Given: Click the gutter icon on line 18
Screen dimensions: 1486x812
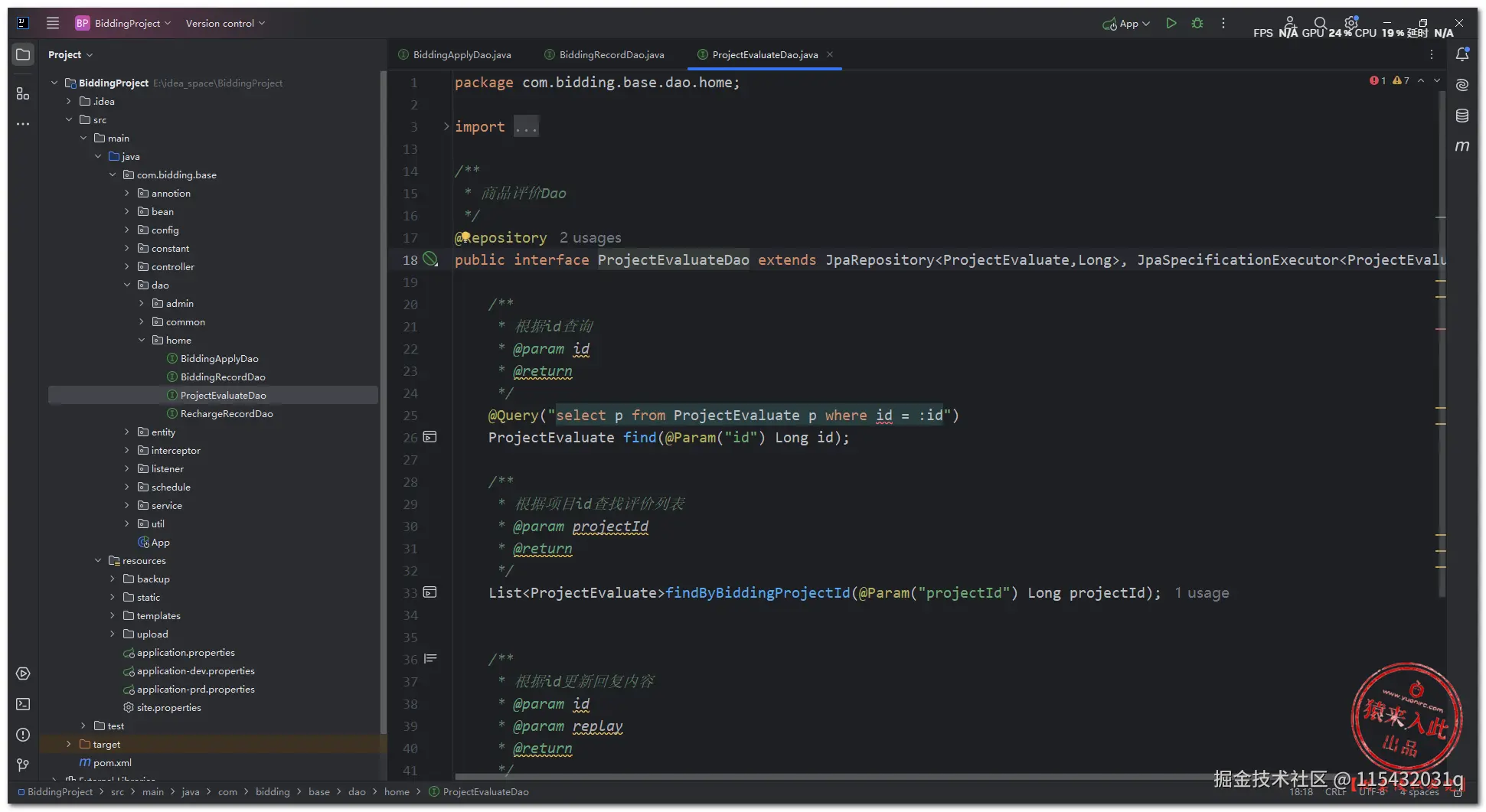Looking at the screenshot, I should tap(430, 259).
